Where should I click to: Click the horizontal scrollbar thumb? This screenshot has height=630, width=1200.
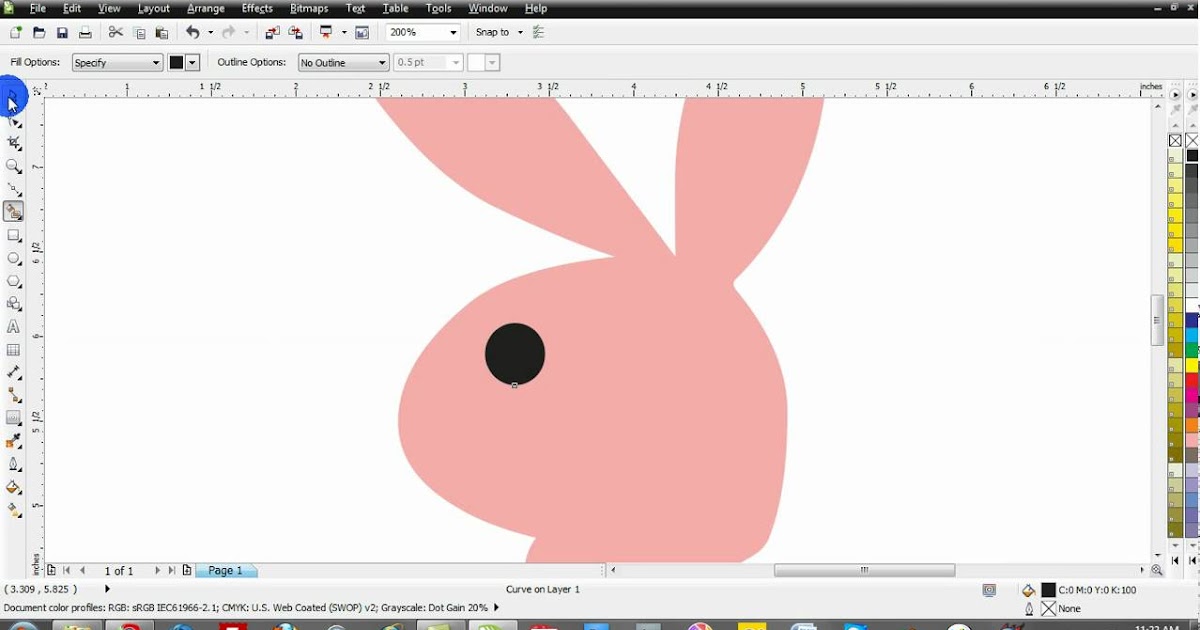click(x=865, y=571)
